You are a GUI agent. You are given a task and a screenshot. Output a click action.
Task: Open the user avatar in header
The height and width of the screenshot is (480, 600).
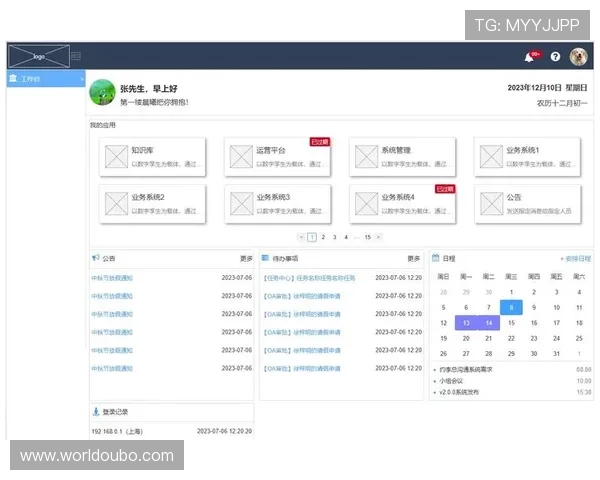pyautogui.click(x=579, y=57)
